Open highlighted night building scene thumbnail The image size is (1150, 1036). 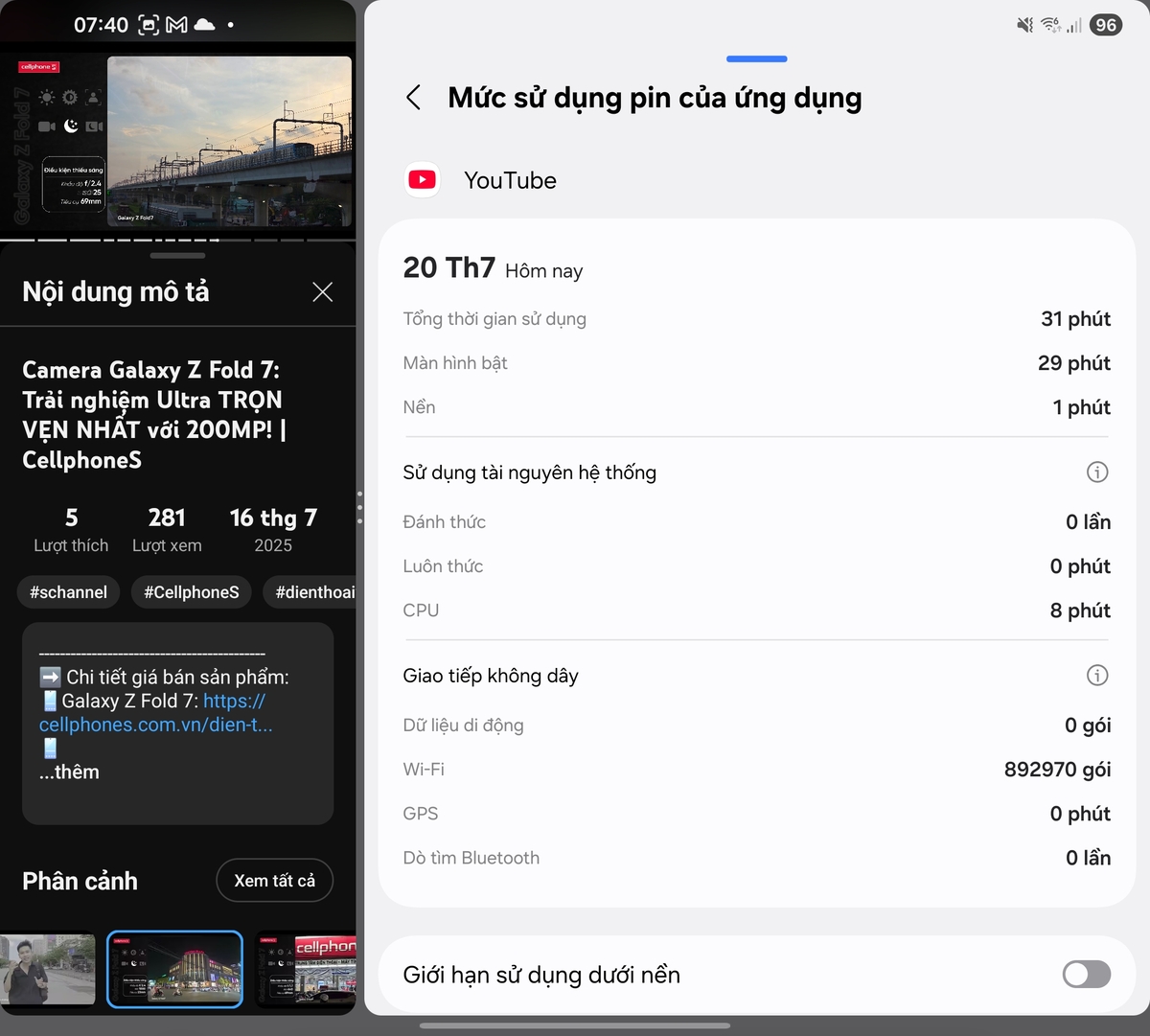pyautogui.click(x=174, y=969)
